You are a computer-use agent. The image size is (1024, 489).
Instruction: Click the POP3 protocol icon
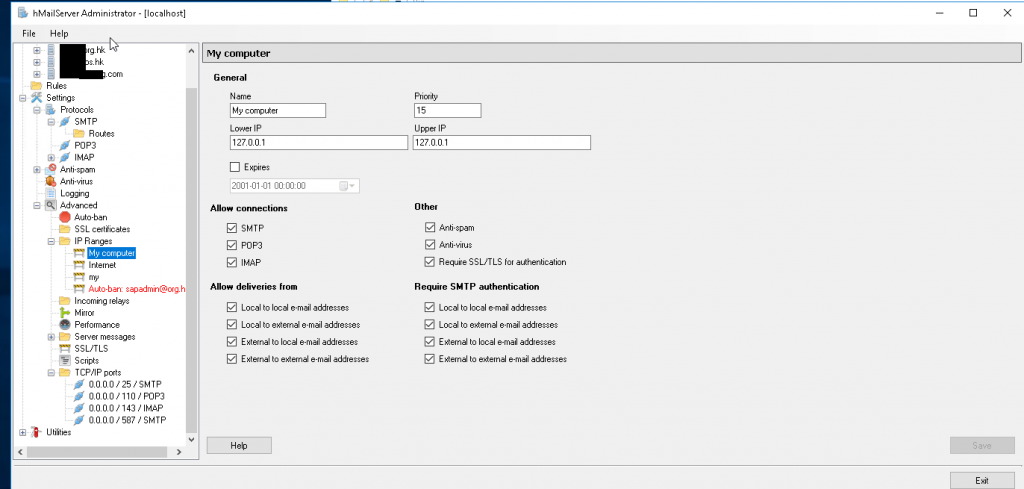pyautogui.click(x=65, y=146)
